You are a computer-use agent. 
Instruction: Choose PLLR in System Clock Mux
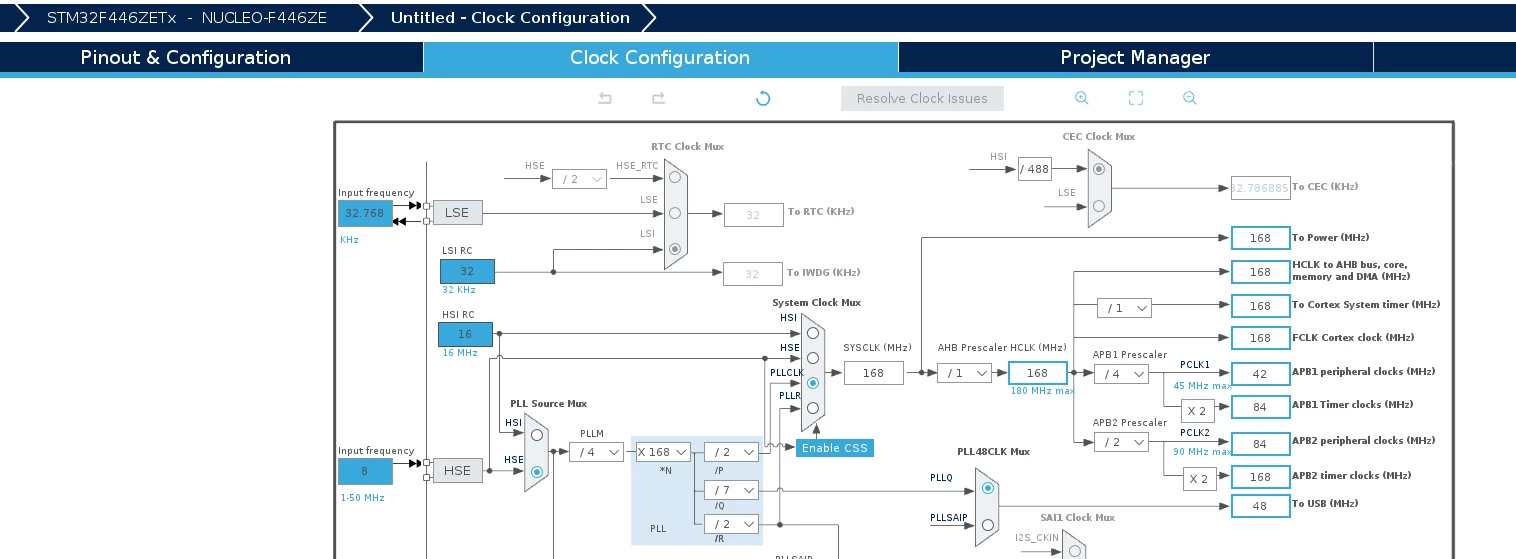tap(812, 408)
